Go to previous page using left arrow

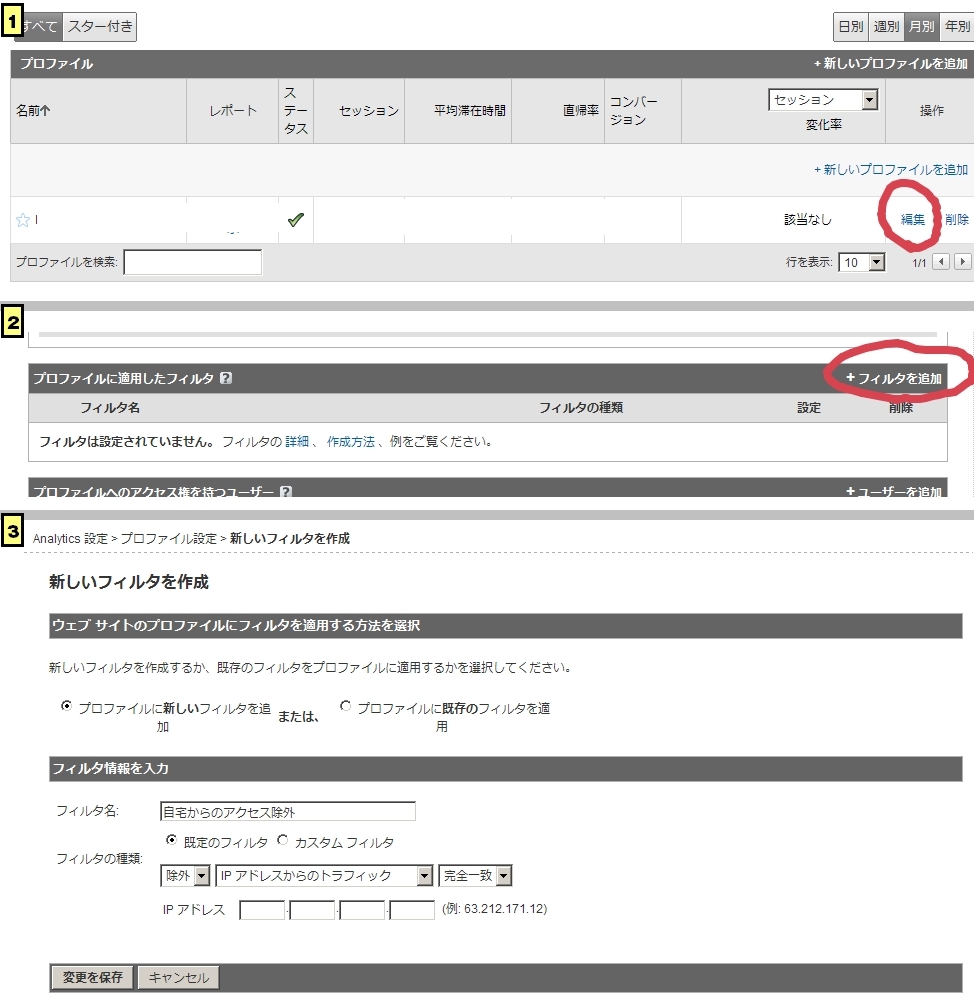[x=941, y=262]
